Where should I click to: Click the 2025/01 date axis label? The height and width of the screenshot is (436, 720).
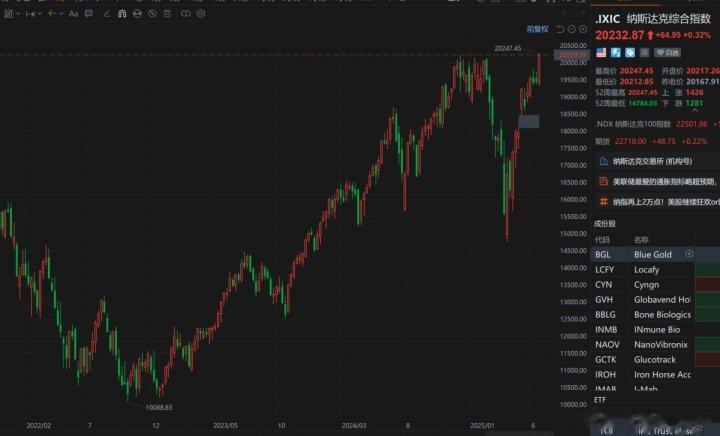(x=482, y=426)
